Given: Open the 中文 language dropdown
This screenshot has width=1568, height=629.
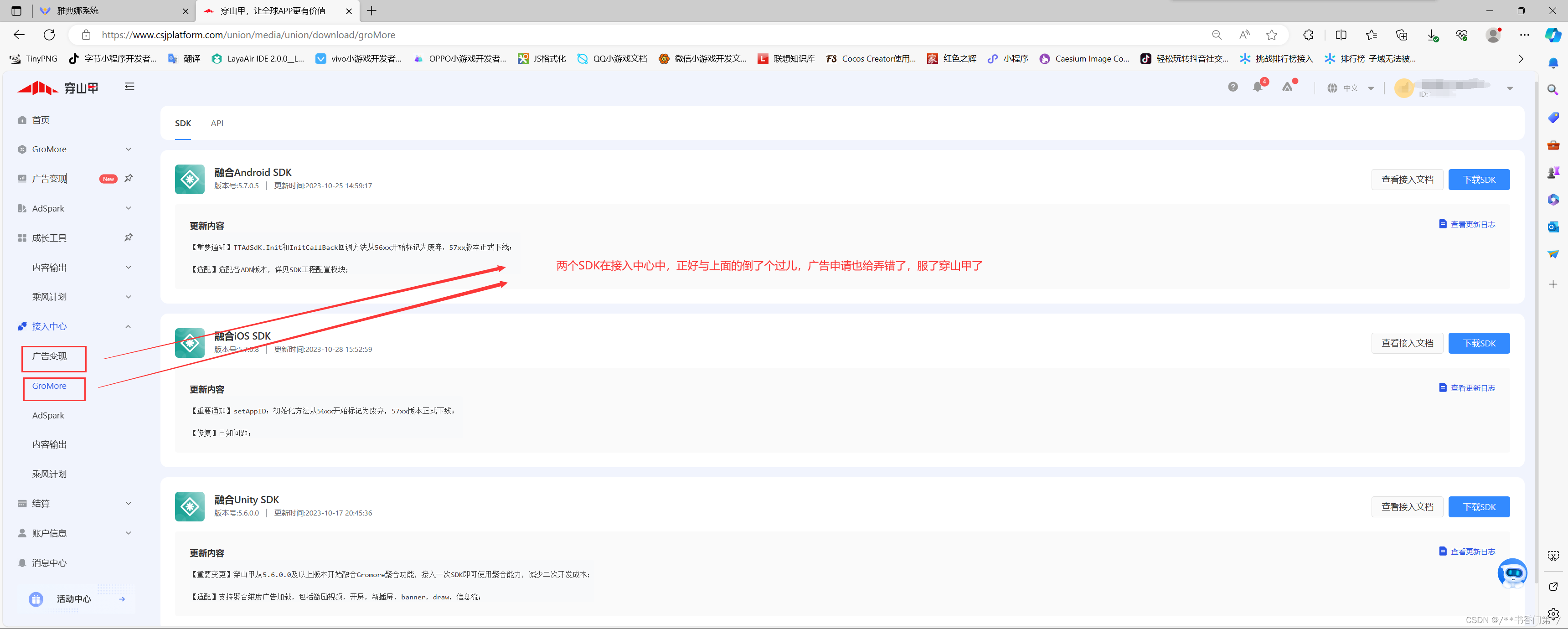Looking at the screenshot, I should tap(1351, 88).
